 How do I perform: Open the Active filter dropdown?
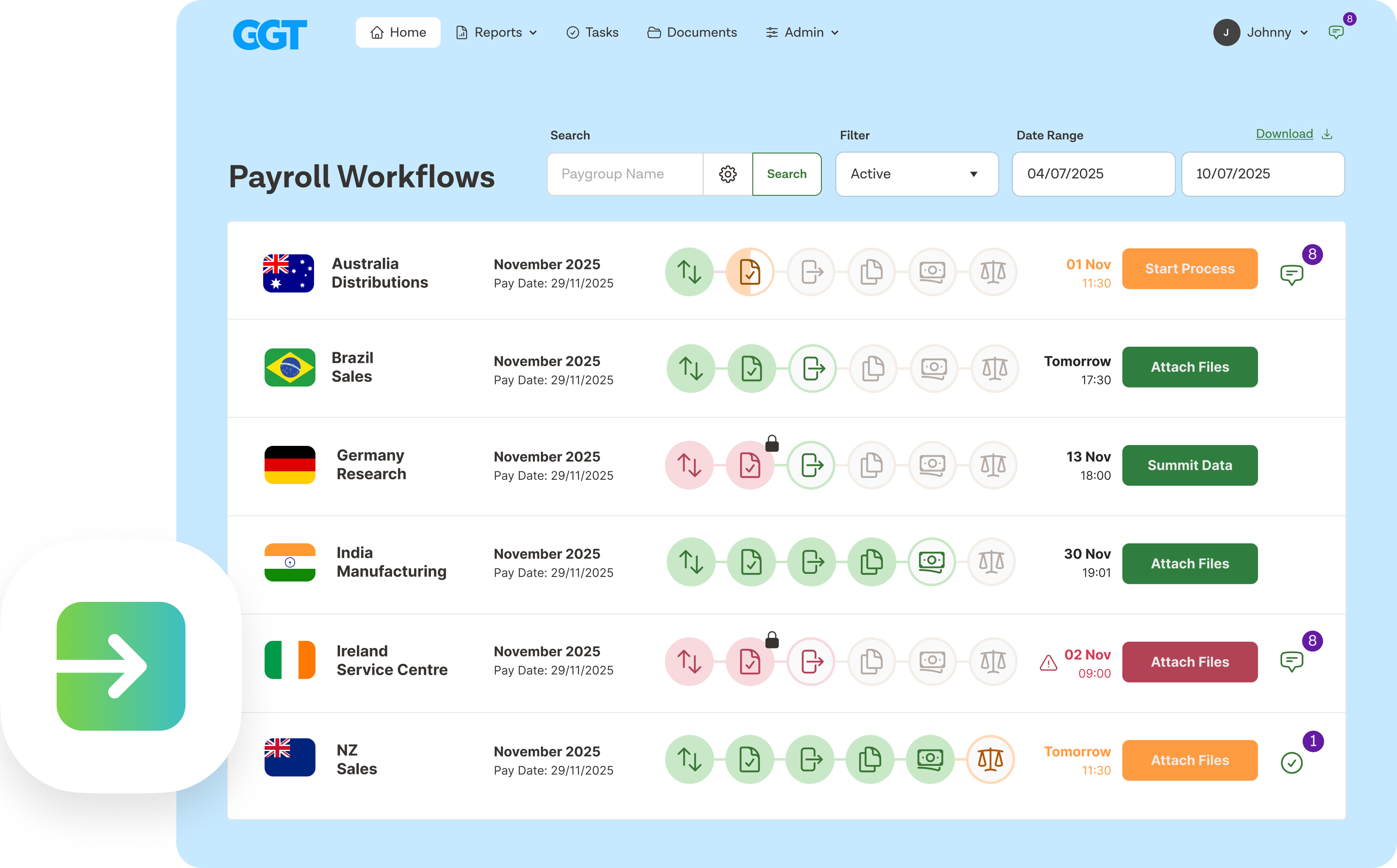[x=917, y=174]
